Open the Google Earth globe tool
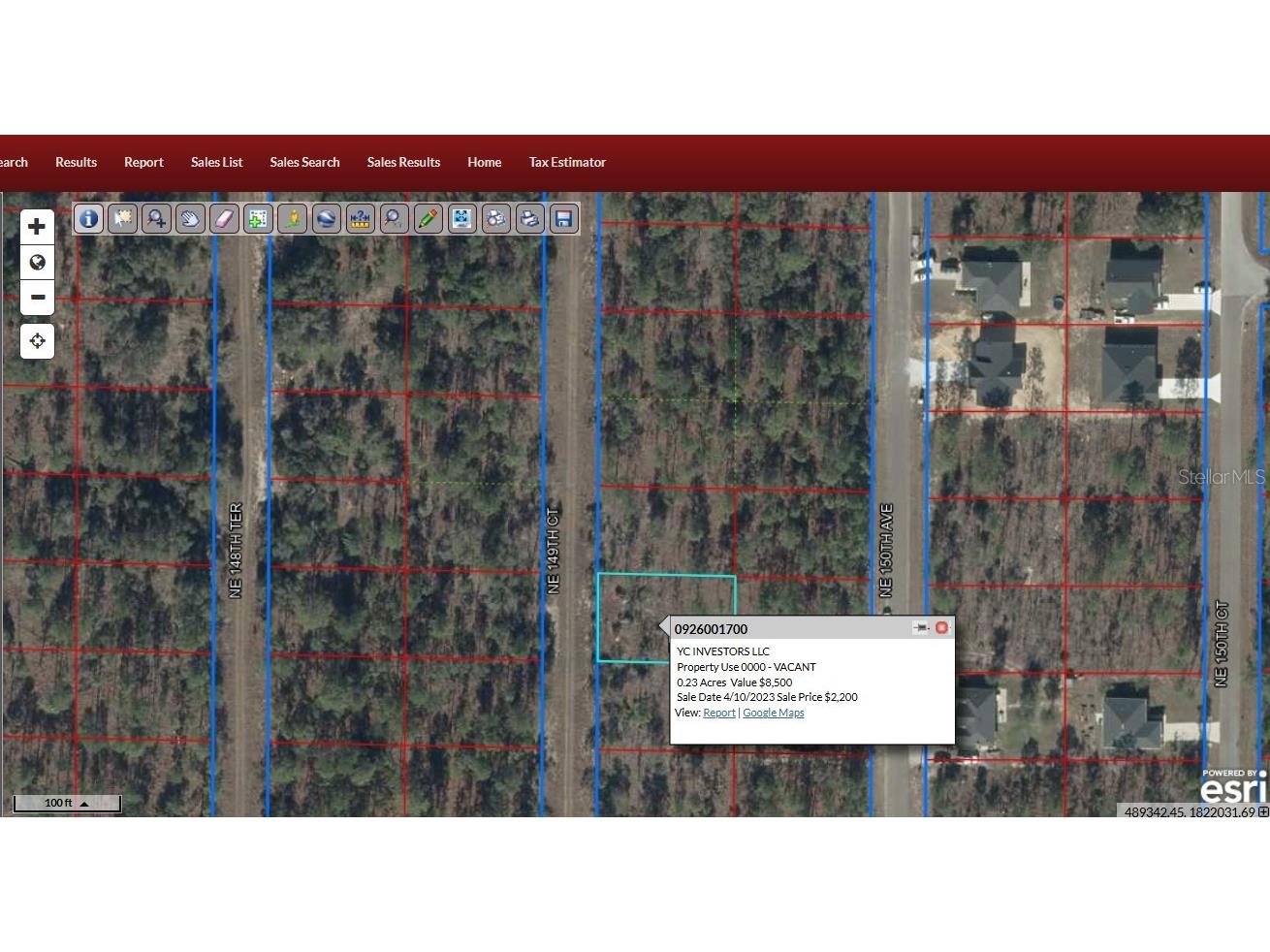This screenshot has height=952, width=1270. pyautogui.click(x=326, y=218)
